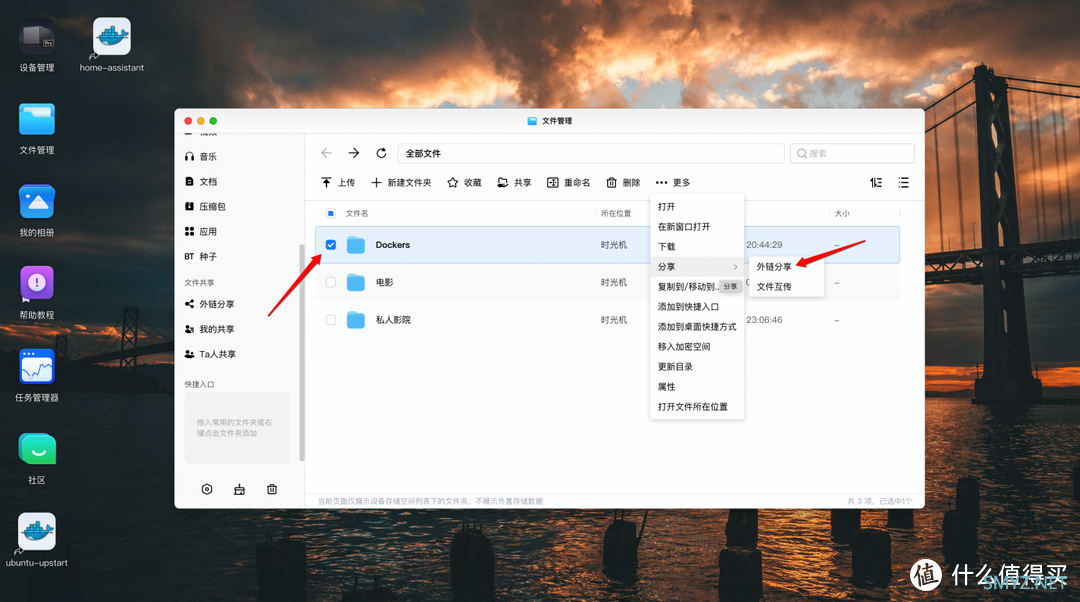Toggle the select-all checkbox in header
Viewport: 1080px width, 602px height.
[331, 214]
